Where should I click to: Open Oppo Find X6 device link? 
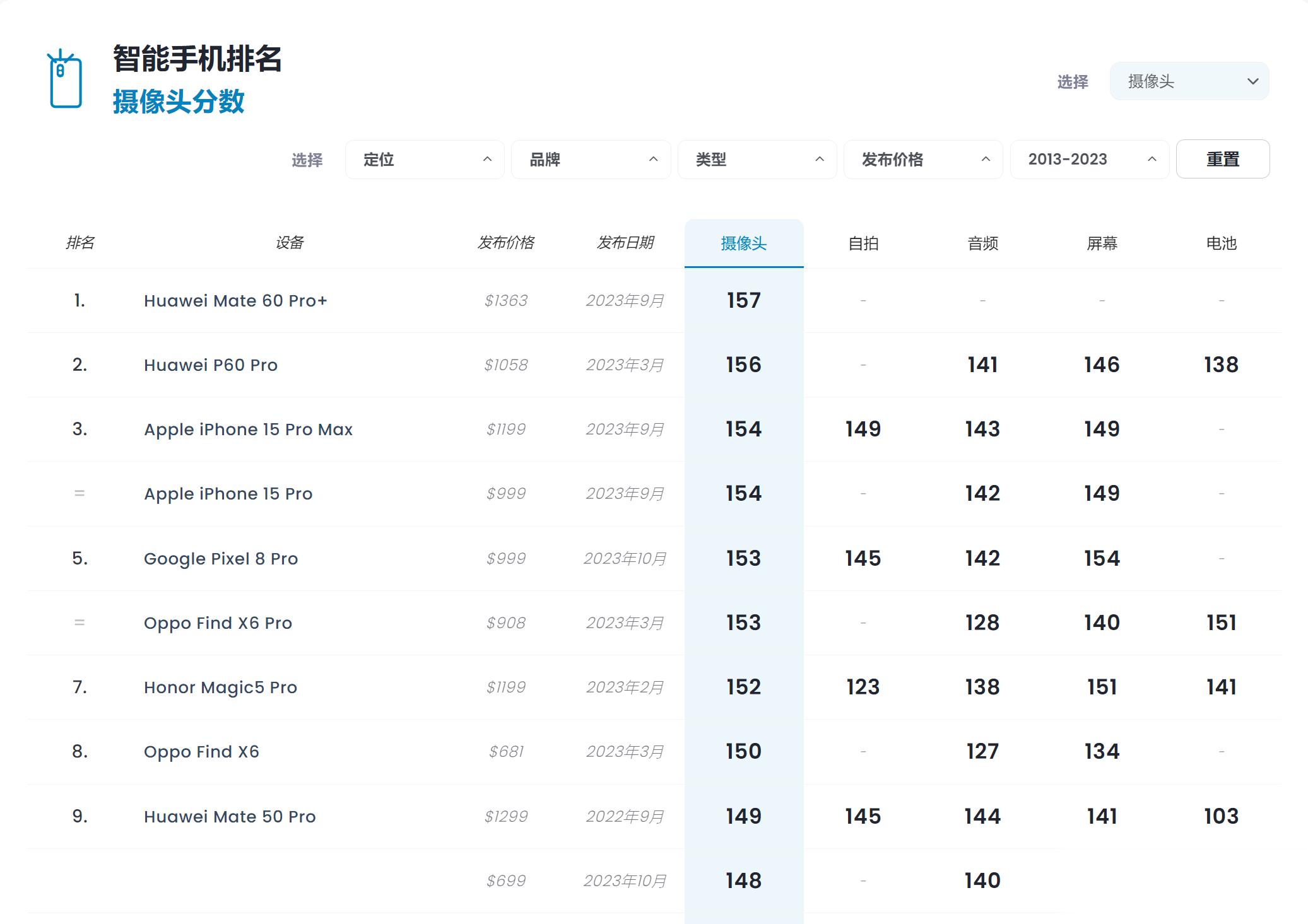point(201,752)
